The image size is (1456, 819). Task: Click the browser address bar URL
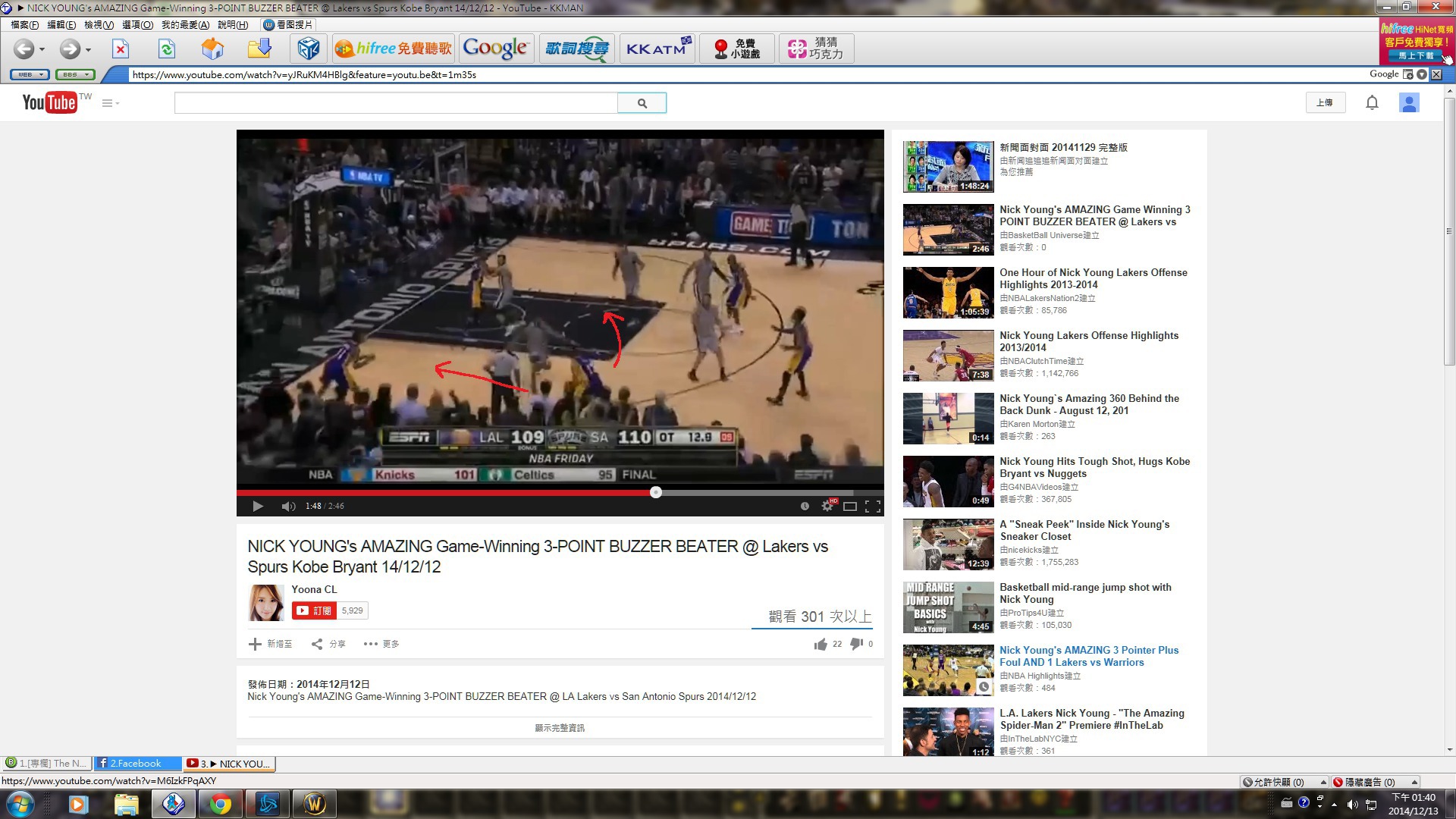point(304,74)
